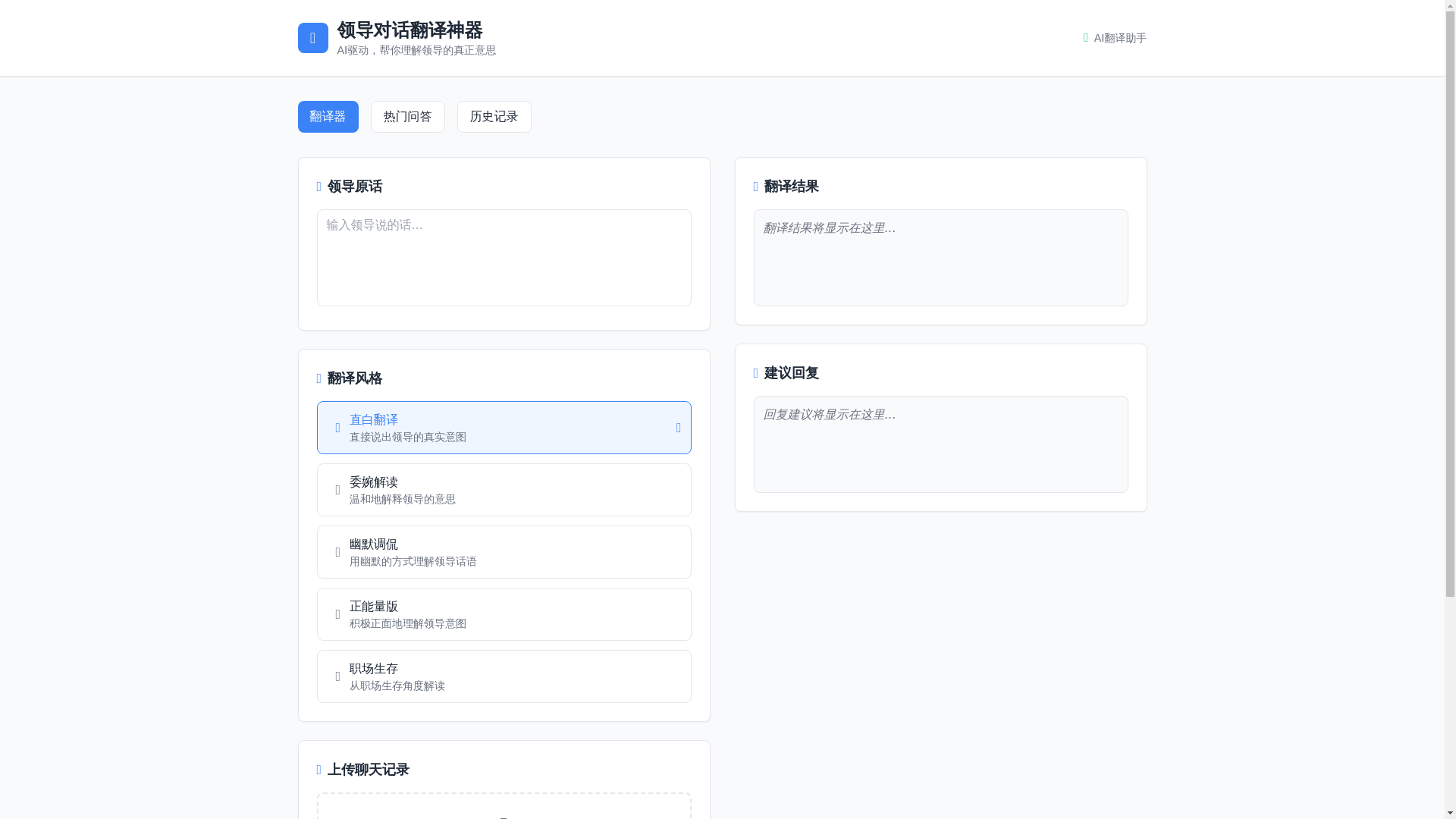The width and height of the screenshot is (1456, 819).
Task: Focus the 输入领导说的话 text box
Action: [504, 258]
